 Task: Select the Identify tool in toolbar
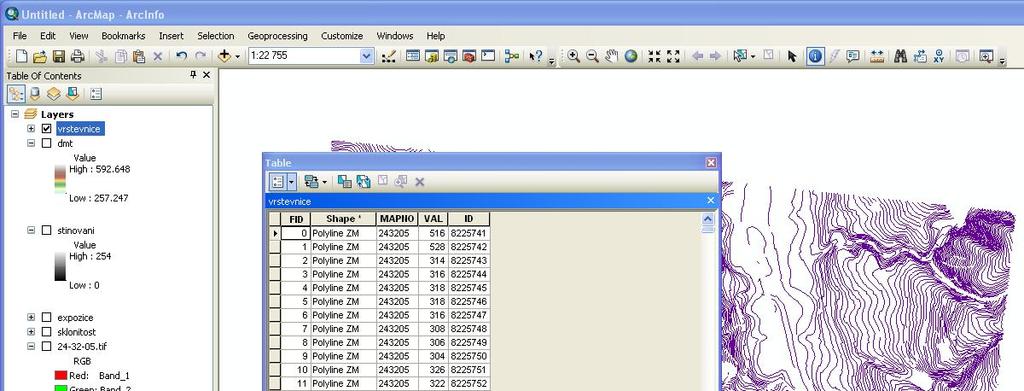[x=814, y=56]
